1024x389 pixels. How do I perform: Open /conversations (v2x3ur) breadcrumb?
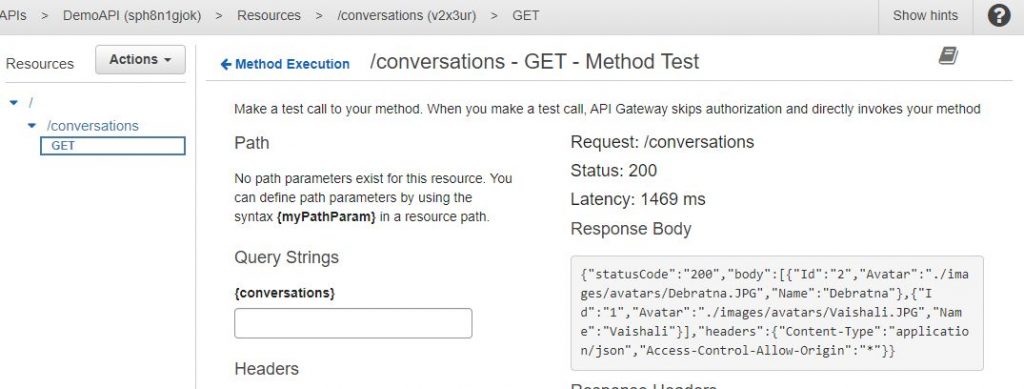(x=406, y=15)
